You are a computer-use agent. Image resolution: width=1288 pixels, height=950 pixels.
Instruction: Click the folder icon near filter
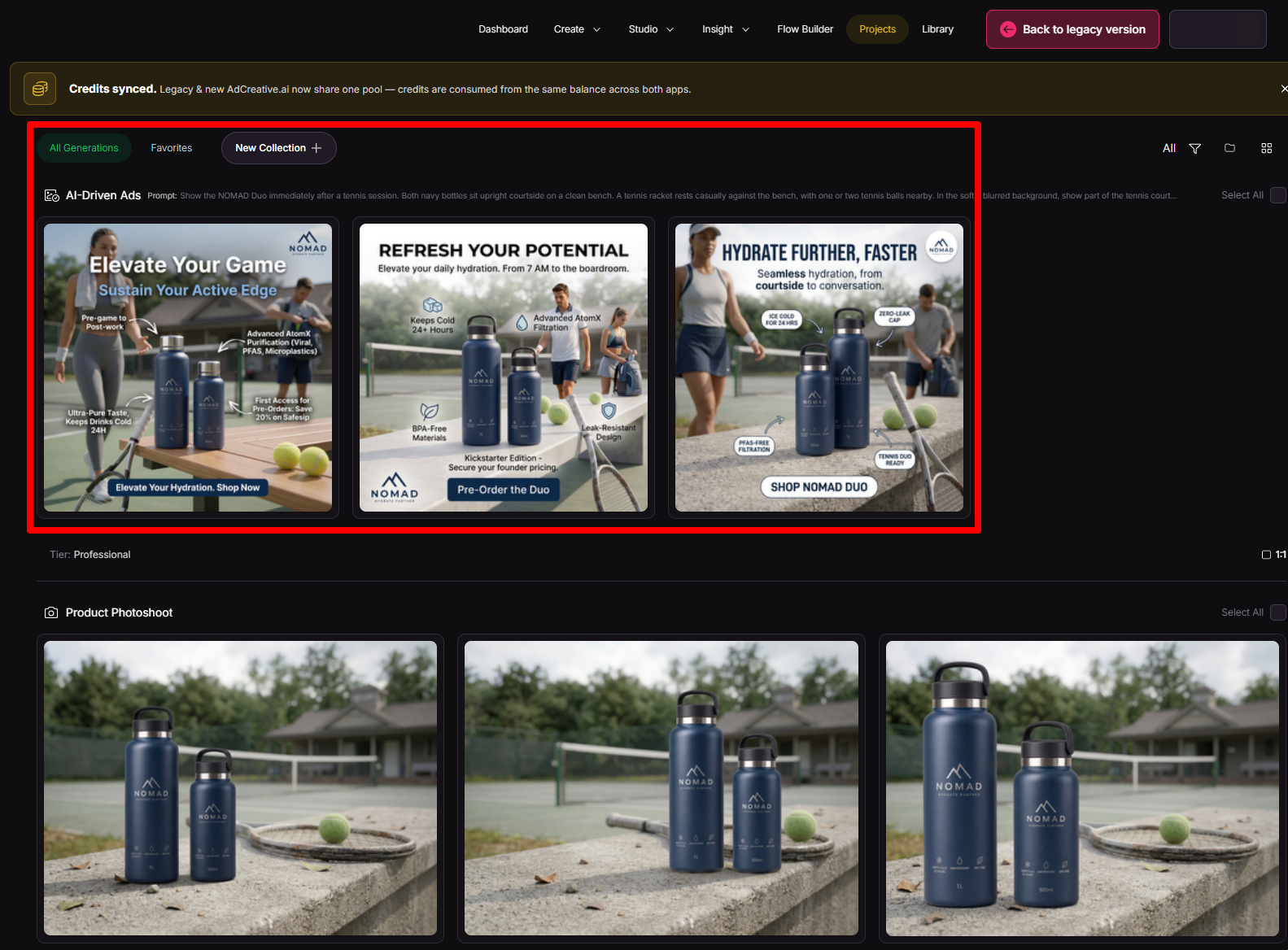tap(1229, 148)
